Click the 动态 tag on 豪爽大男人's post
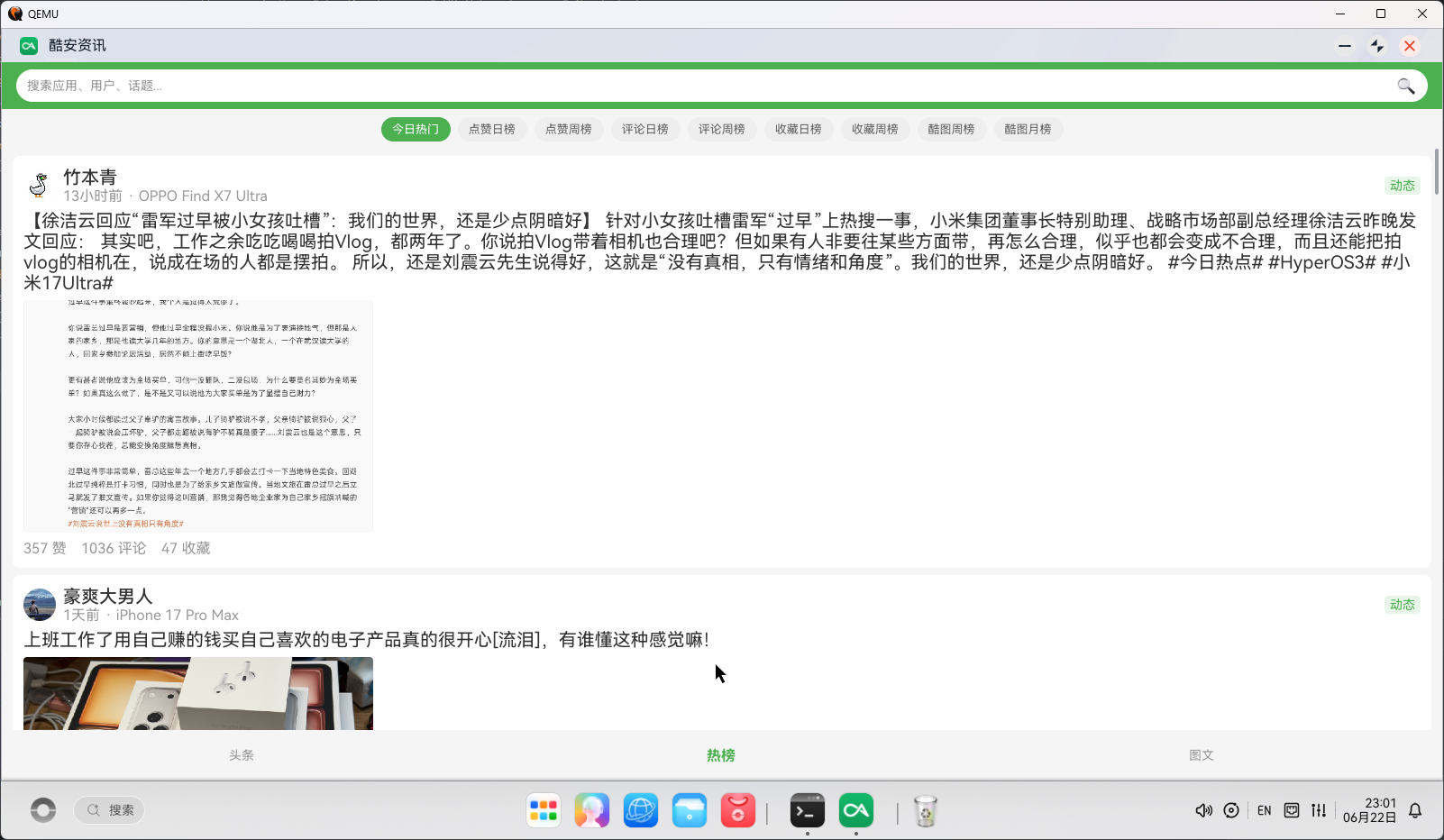The height and width of the screenshot is (840, 1444). click(x=1403, y=605)
